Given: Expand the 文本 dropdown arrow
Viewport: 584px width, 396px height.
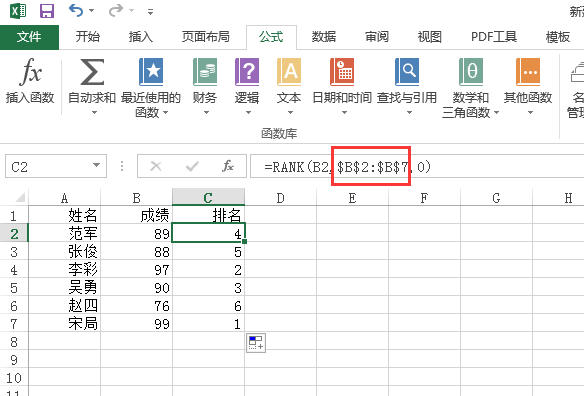Looking at the screenshot, I should click(291, 112).
